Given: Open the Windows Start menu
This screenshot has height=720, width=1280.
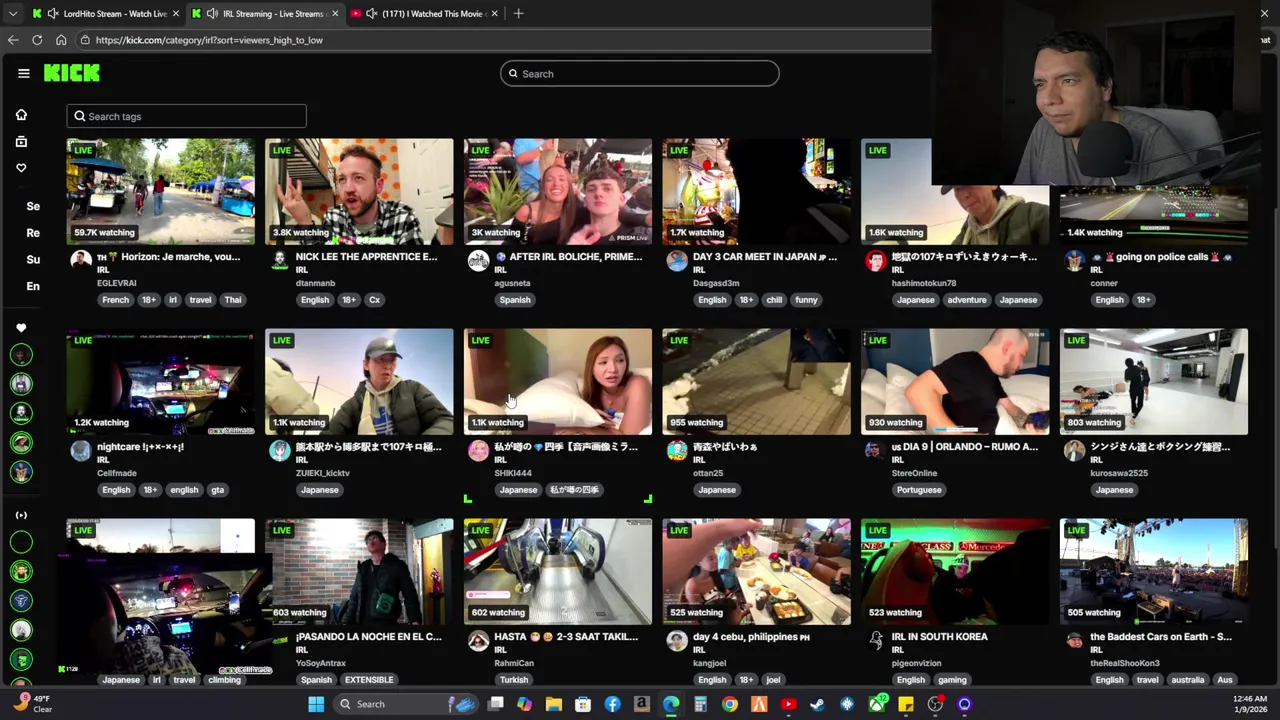Looking at the screenshot, I should (316, 704).
